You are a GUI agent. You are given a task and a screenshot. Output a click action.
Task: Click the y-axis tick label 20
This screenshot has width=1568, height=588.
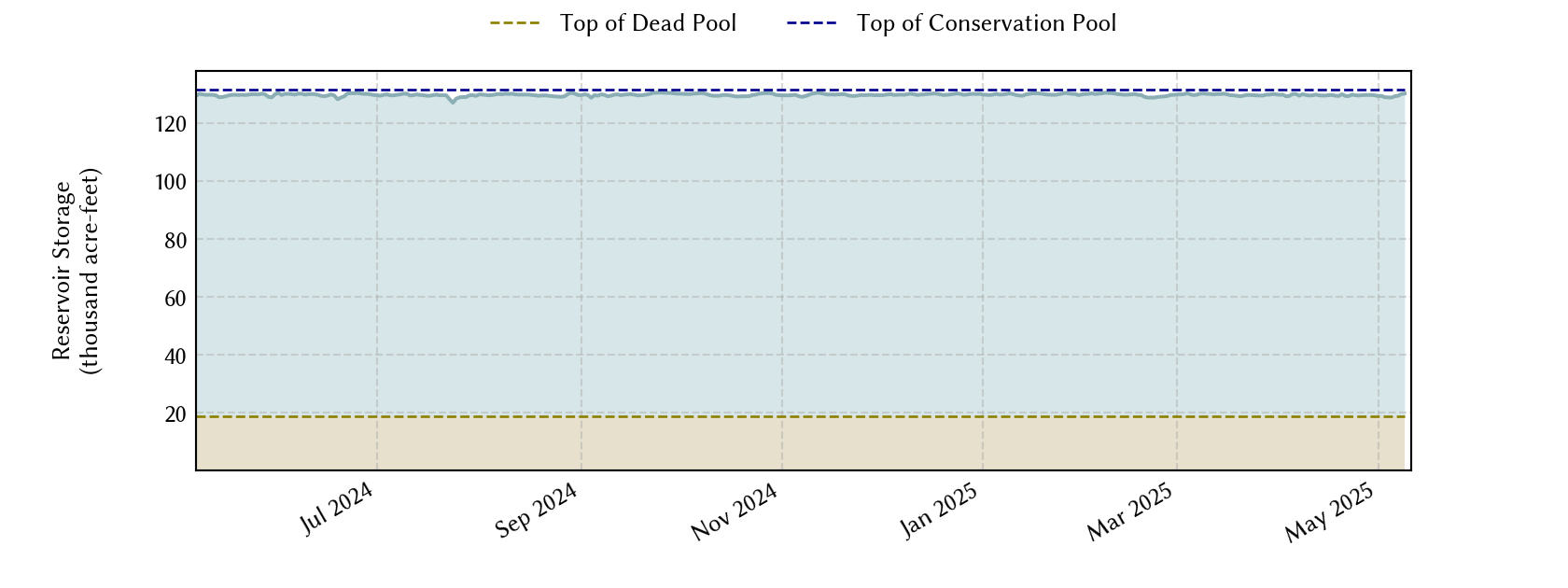click(x=175, y=414)
